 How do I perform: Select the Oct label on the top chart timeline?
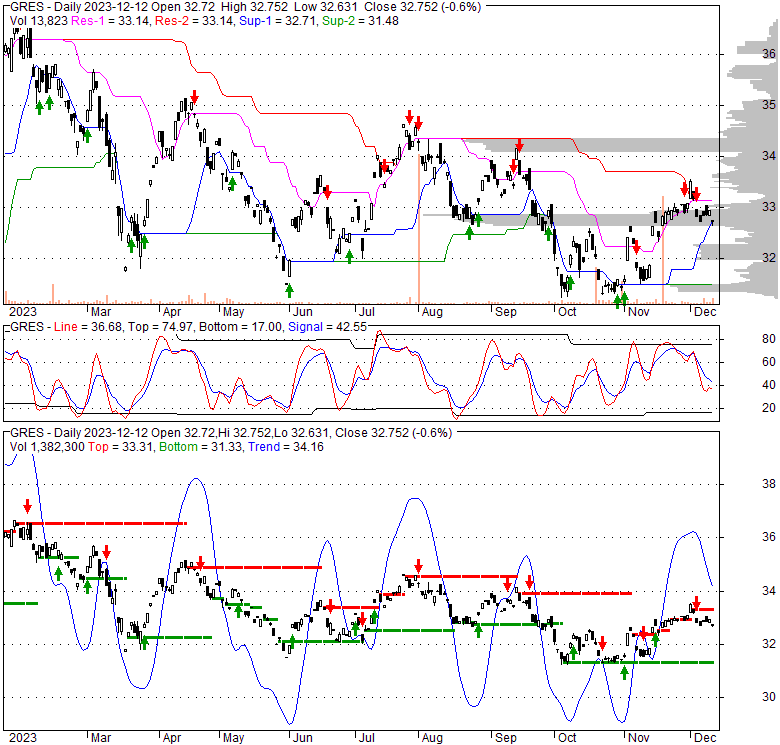[x=567, y=312]
